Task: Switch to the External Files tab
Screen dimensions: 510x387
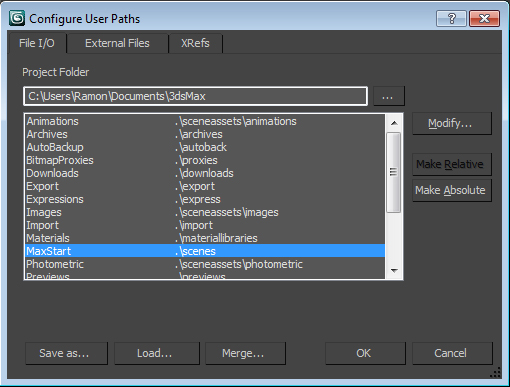Action: click(117, 43)
